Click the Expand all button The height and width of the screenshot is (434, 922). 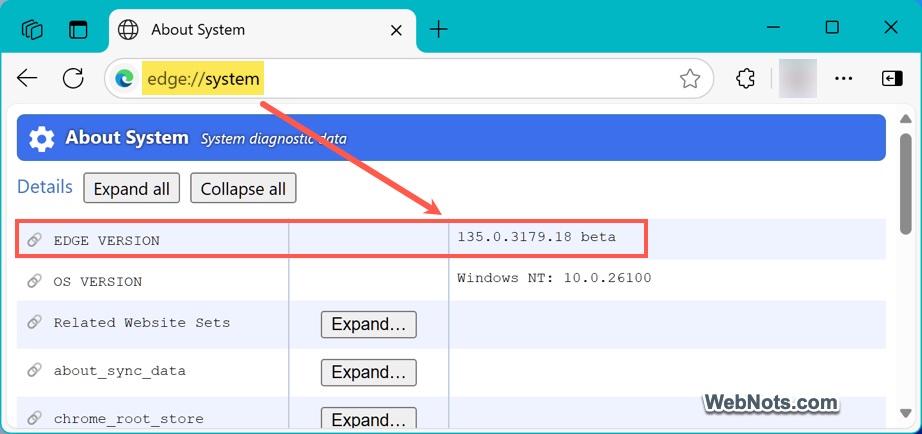click(132, 188)
